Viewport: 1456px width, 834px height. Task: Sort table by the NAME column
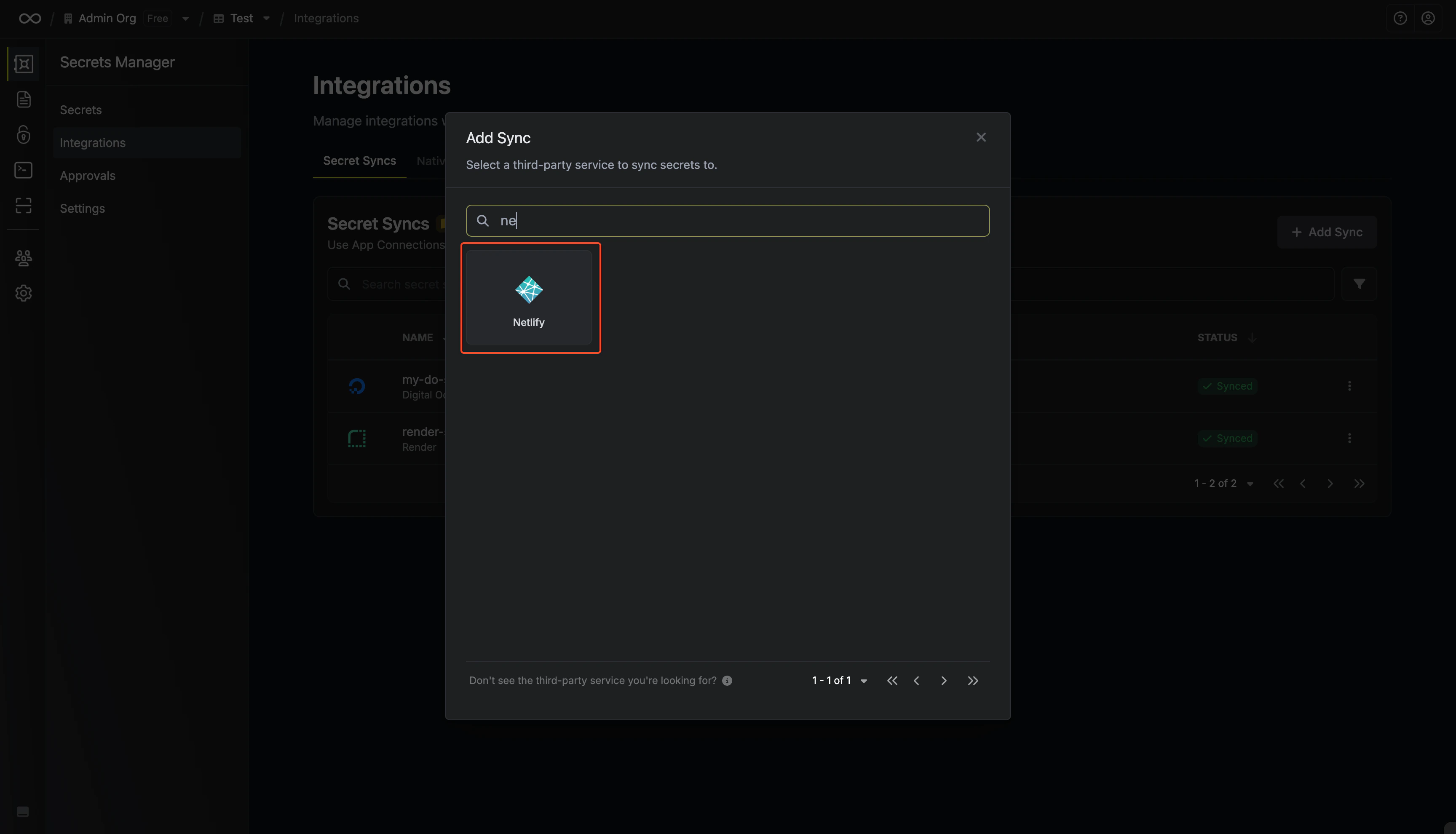click(x=417, y=338)
